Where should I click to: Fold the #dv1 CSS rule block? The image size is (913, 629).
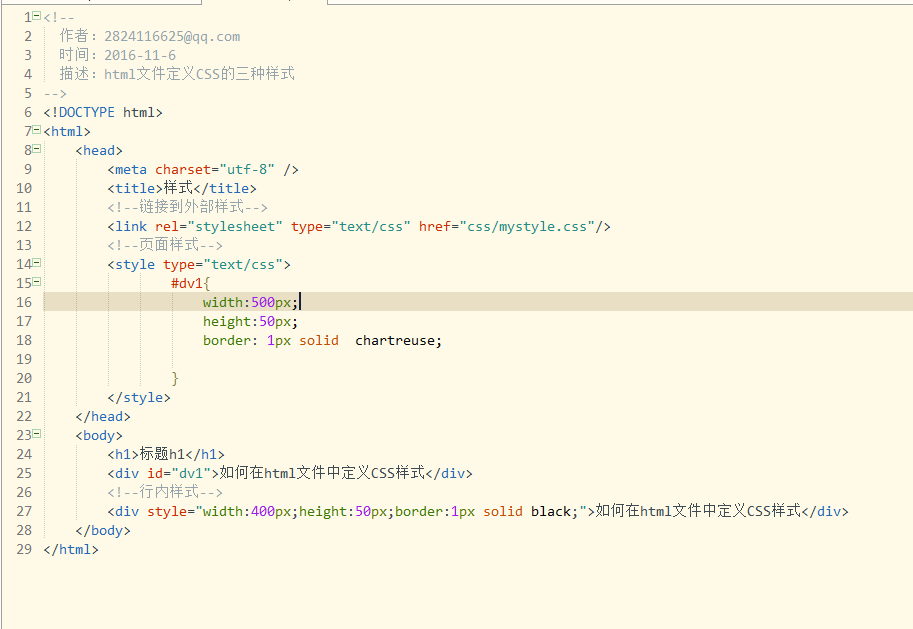coord(37,282)
